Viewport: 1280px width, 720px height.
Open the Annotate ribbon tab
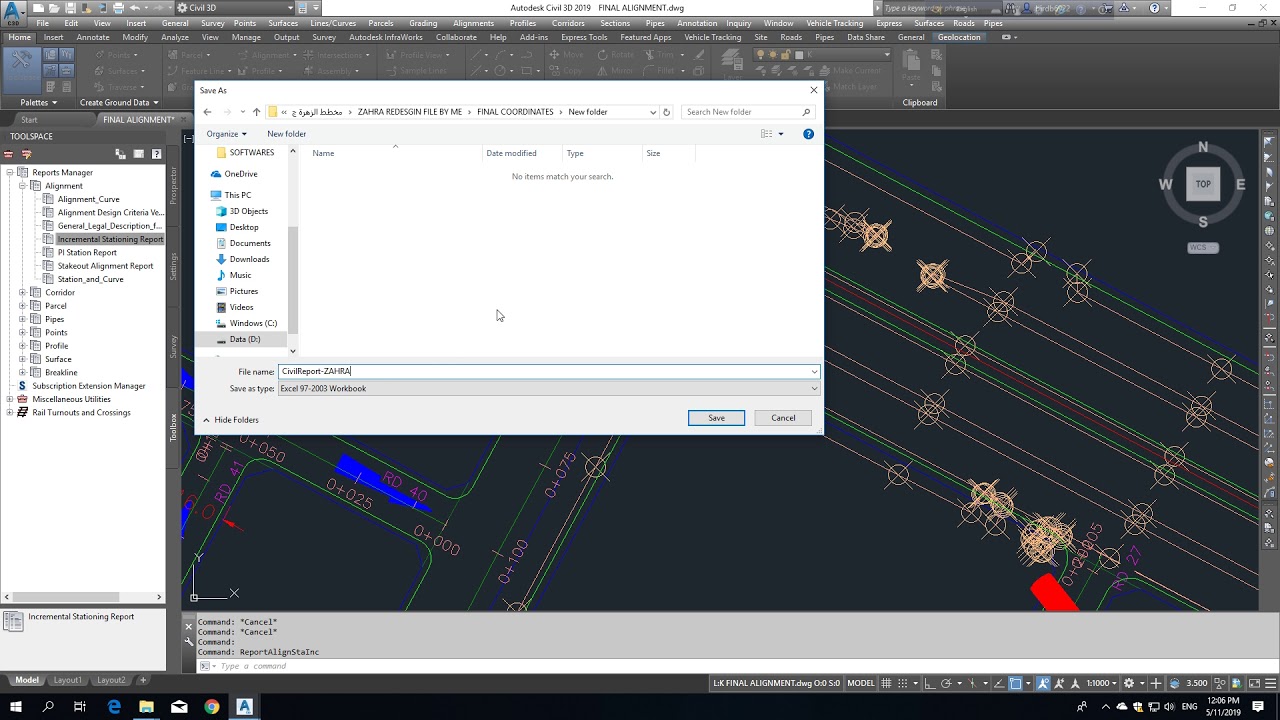pos(93,37)
